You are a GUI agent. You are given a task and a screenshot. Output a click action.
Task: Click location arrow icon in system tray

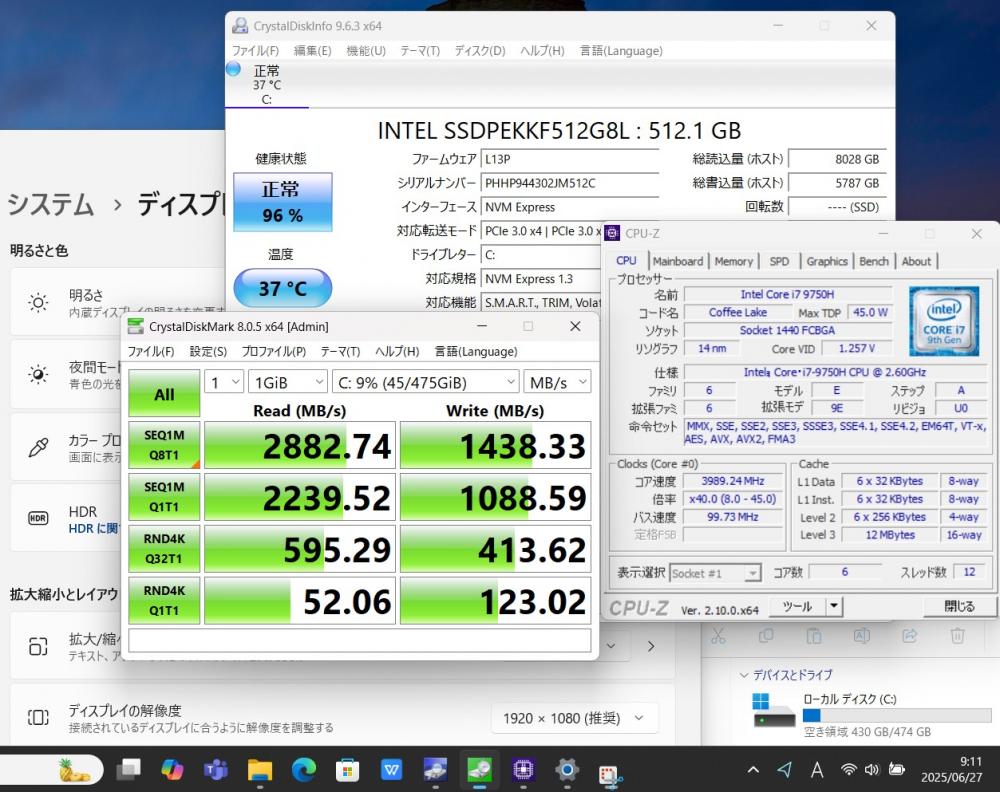coord(784,770)
